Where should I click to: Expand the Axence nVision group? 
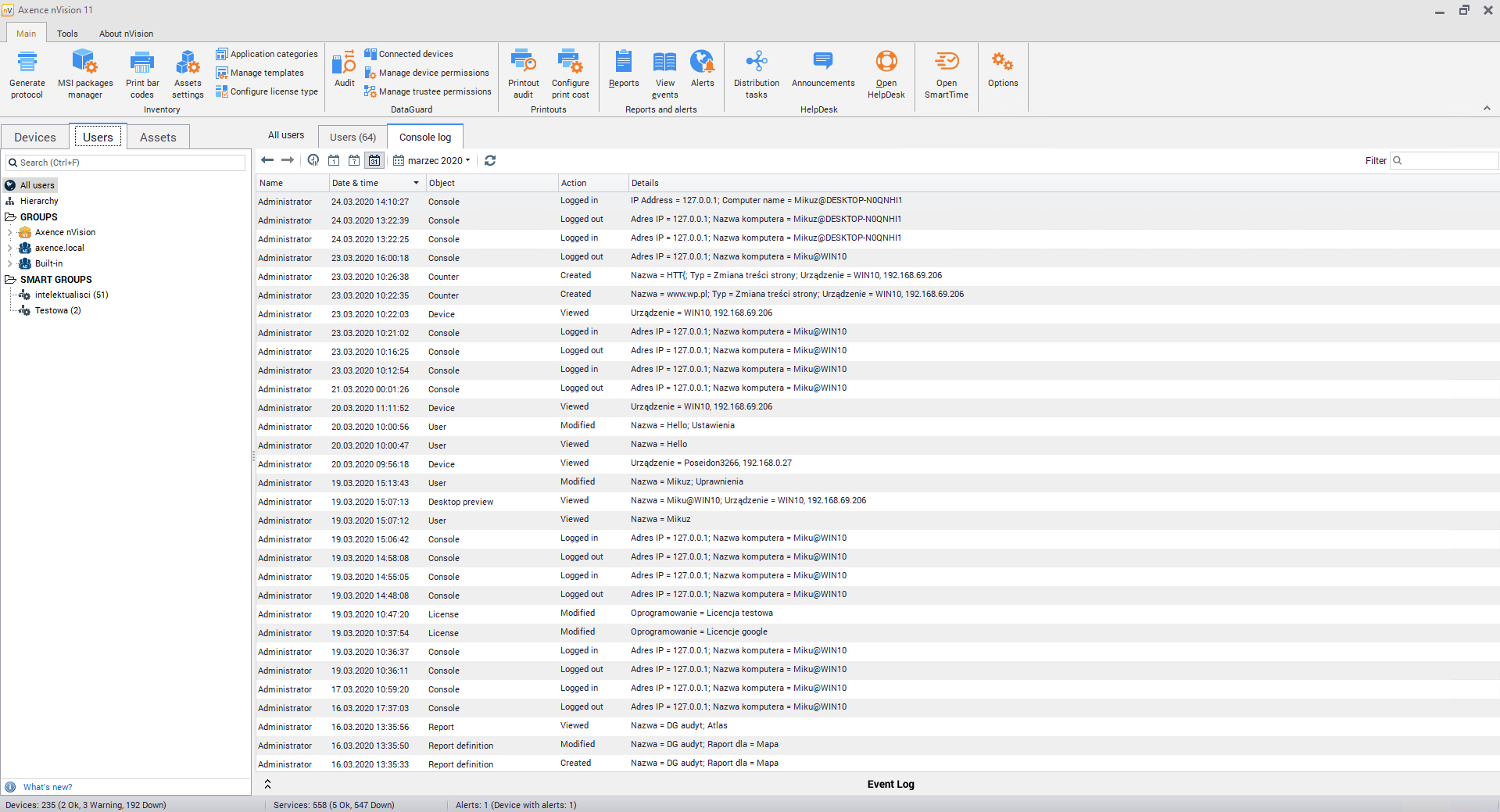[x=9, y=232]
